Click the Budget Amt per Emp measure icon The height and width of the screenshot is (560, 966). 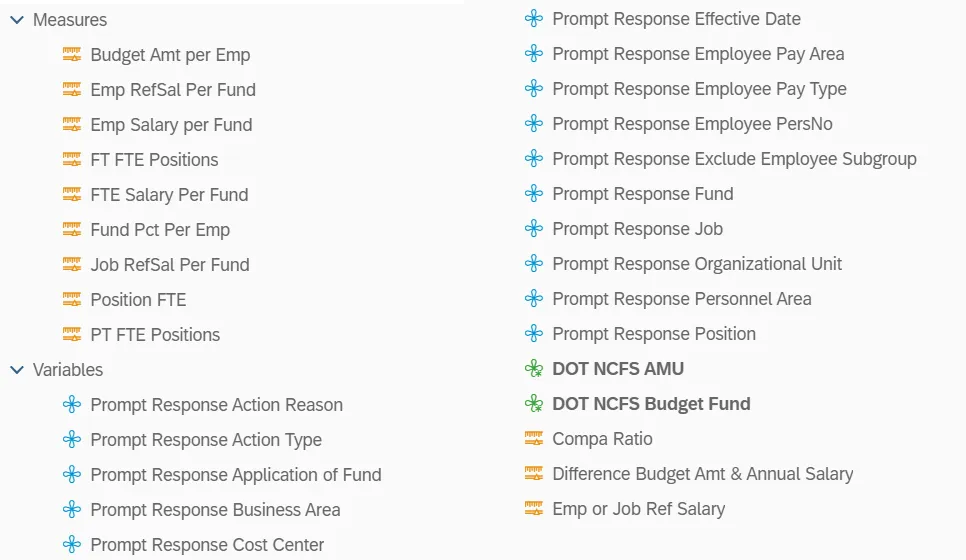tap(71, 55)
